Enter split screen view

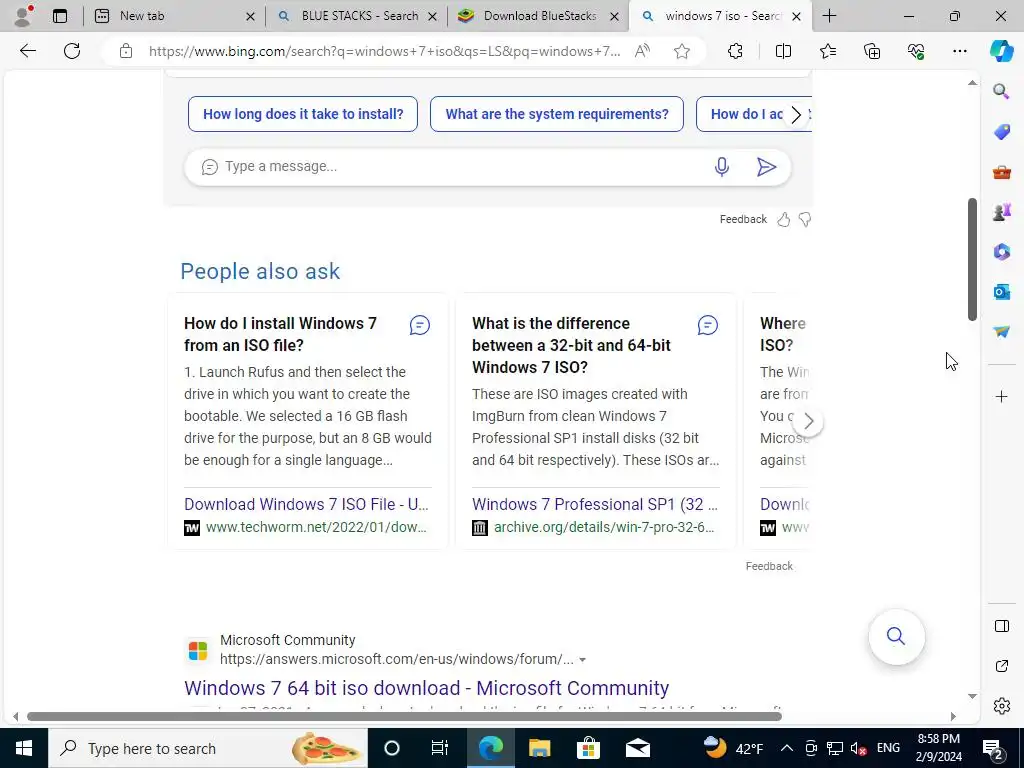point(783,51)
